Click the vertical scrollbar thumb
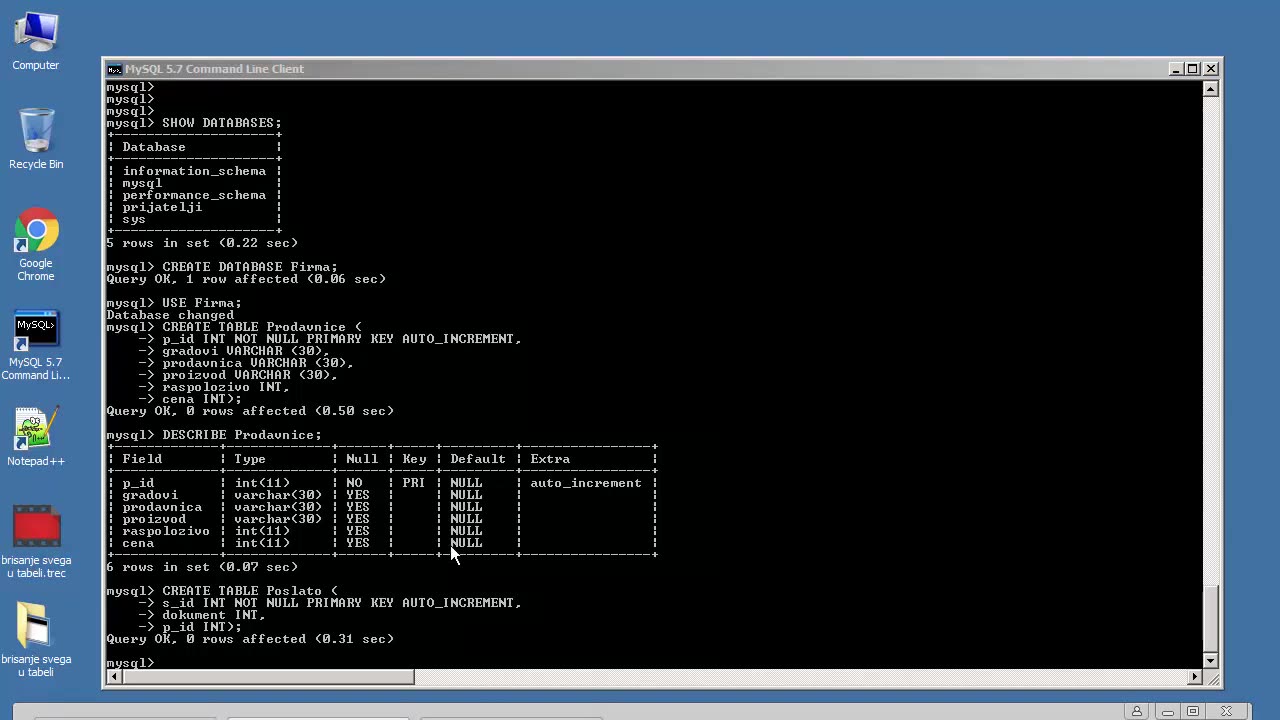1280x720 pixels. coord(1211,618)
